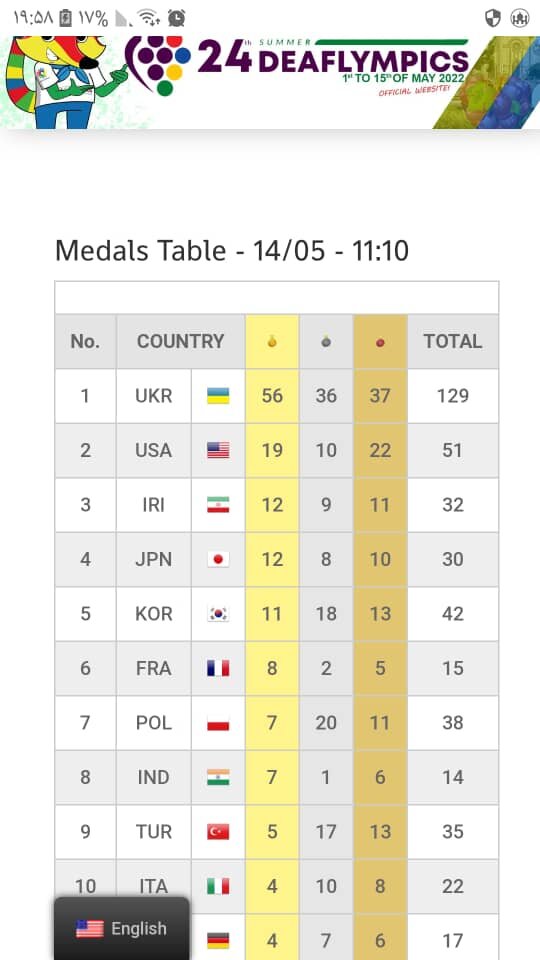Click the silver medal column header icon
This screenshot has width=540, height=960.
click(326, 342)
